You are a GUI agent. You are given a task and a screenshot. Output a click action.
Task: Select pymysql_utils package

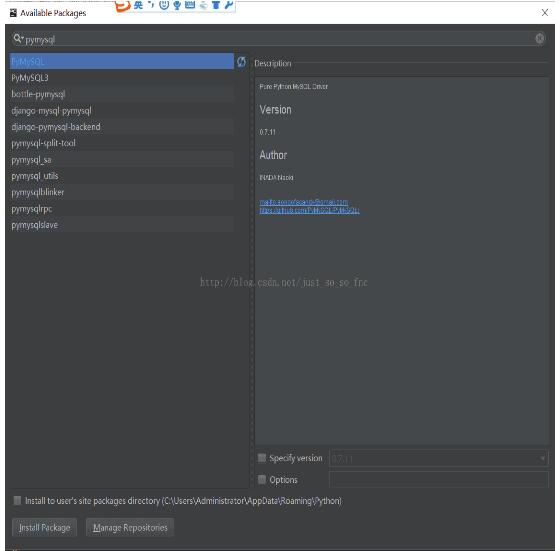click(122, 176)
